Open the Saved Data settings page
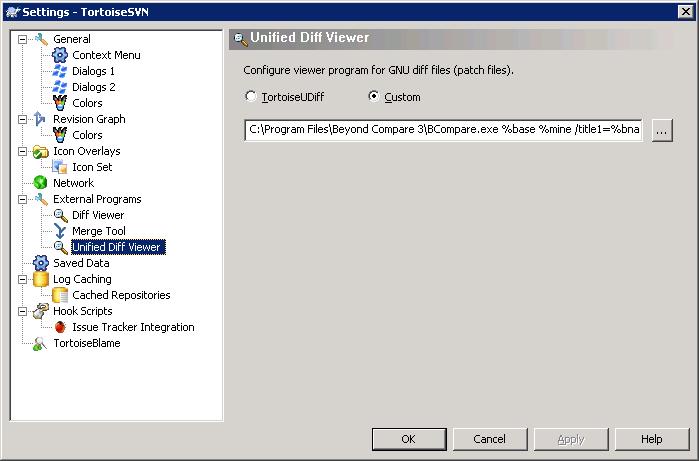Screen dimensions: 699x461 point(81,263)
